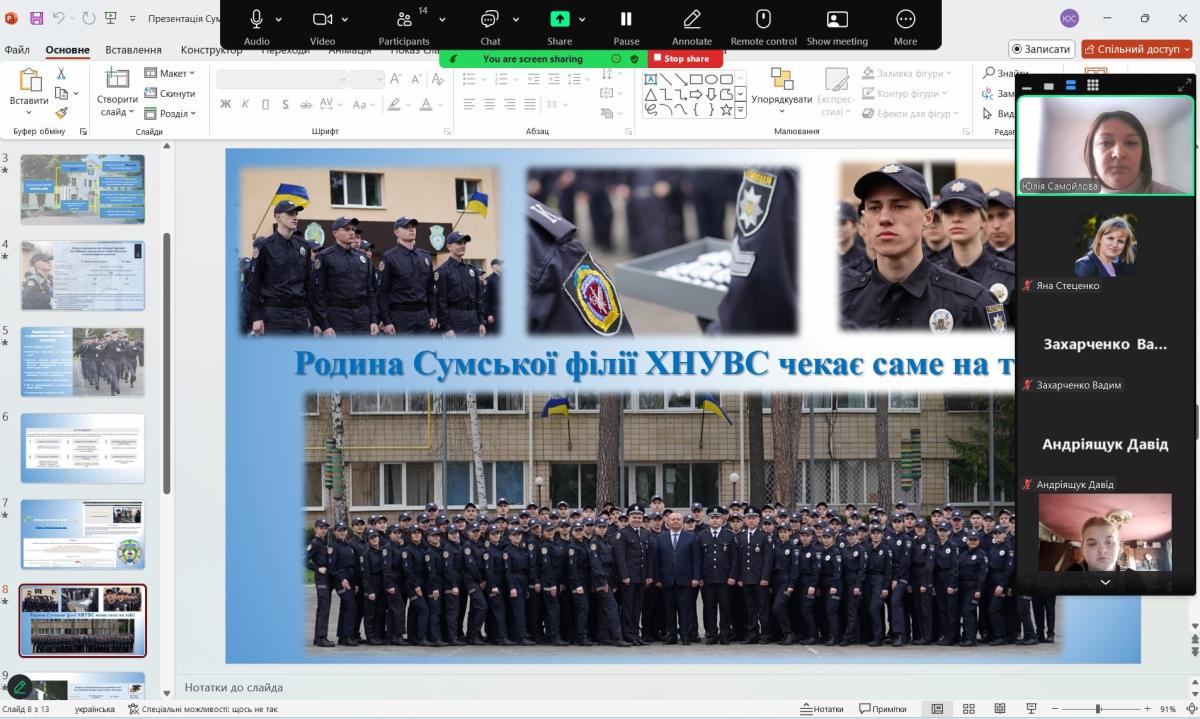This screenshot has width=1200, height=719.
Task: Switch Zoom panel to grid gallery view
Action: [x=1093, y=86]
